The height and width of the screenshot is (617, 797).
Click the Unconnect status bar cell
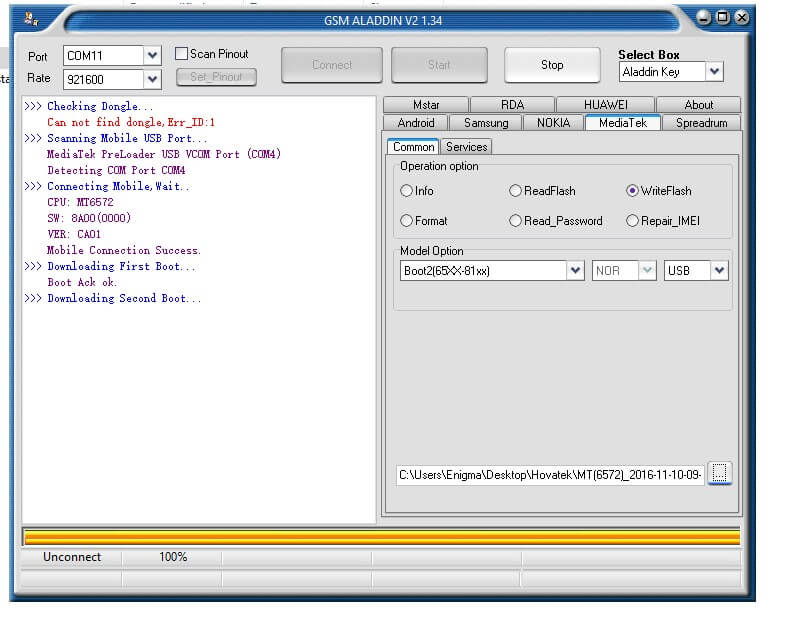tap(72, 557)
